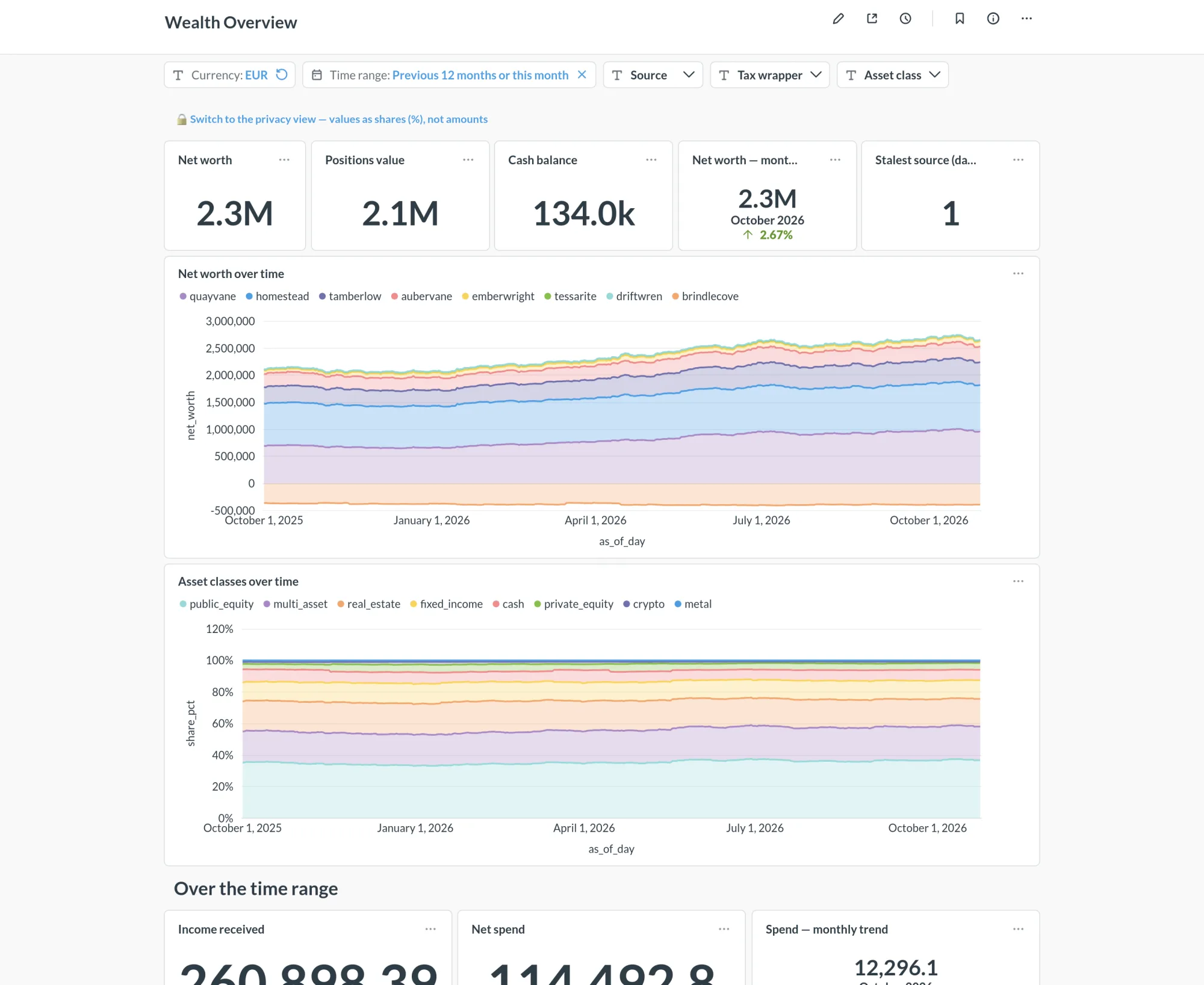Open the Stalest source card ellipsis menu
This screenshot has width=1204, height=985.
(1019, 160)
